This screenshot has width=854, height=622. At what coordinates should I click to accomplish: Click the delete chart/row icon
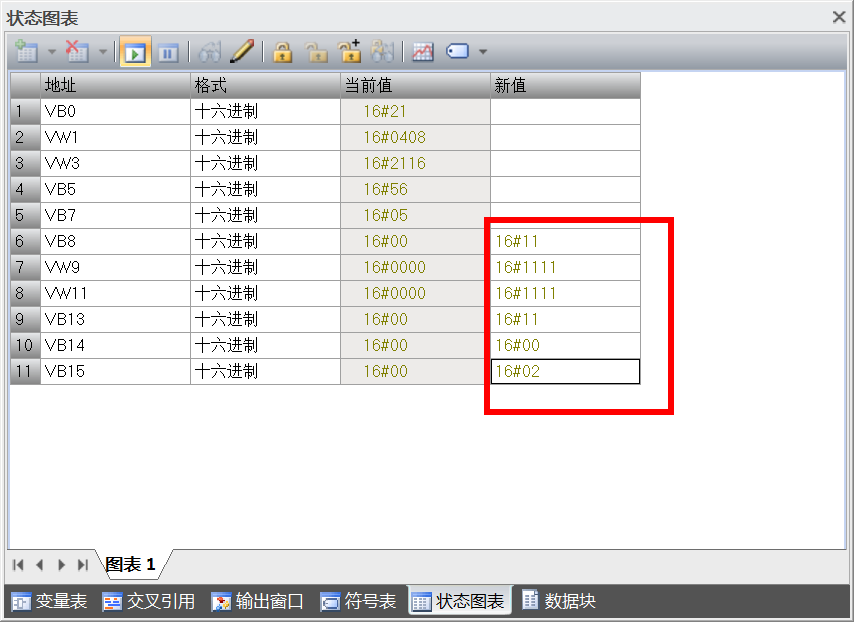coord(77,52)
